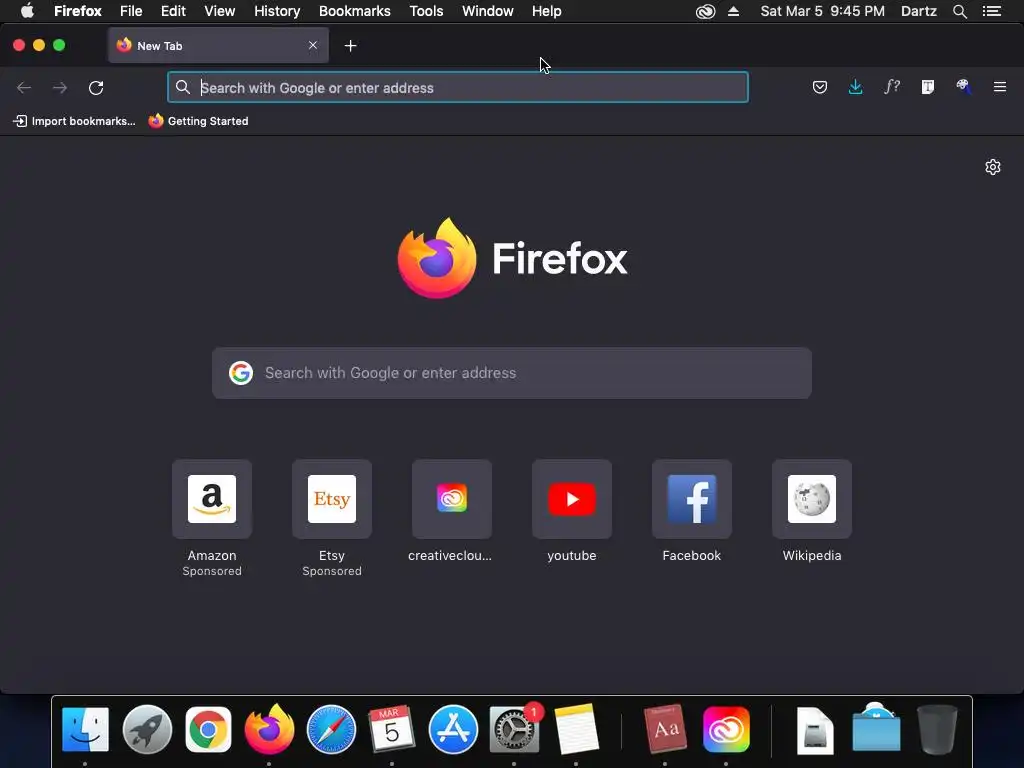The image size is (1024, 768).
Task: Open Calendar from the dock
Action: tap(391, 729)
